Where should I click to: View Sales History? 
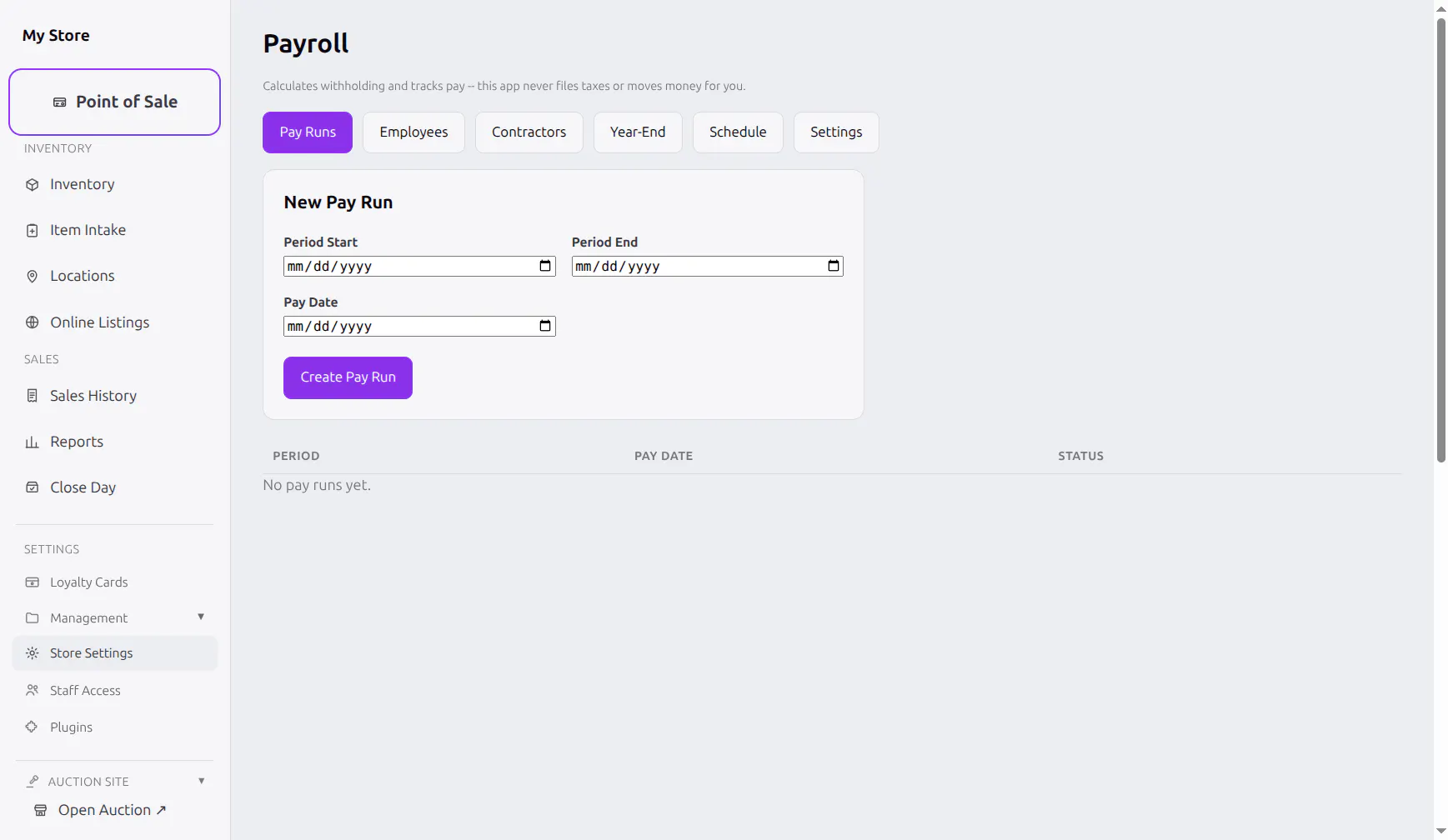click(x=114, y=396)
